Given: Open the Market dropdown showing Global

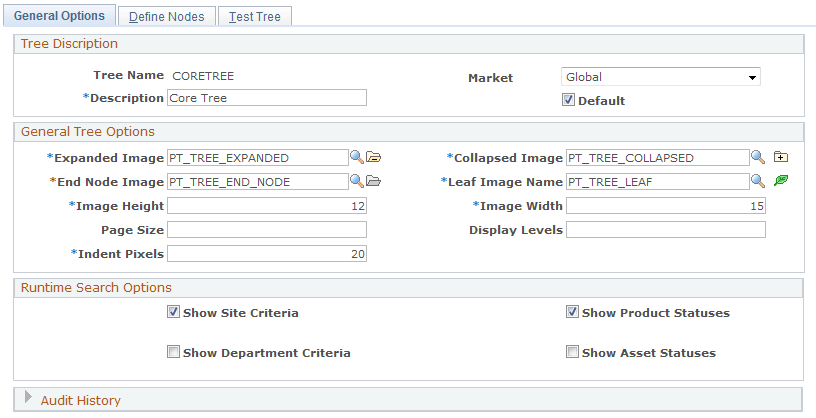Looking at the screenshot, I should (x=661, y=77).
